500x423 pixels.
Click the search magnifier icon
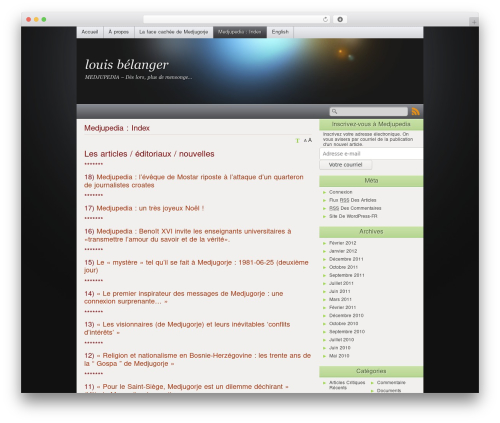click(334, 111)
